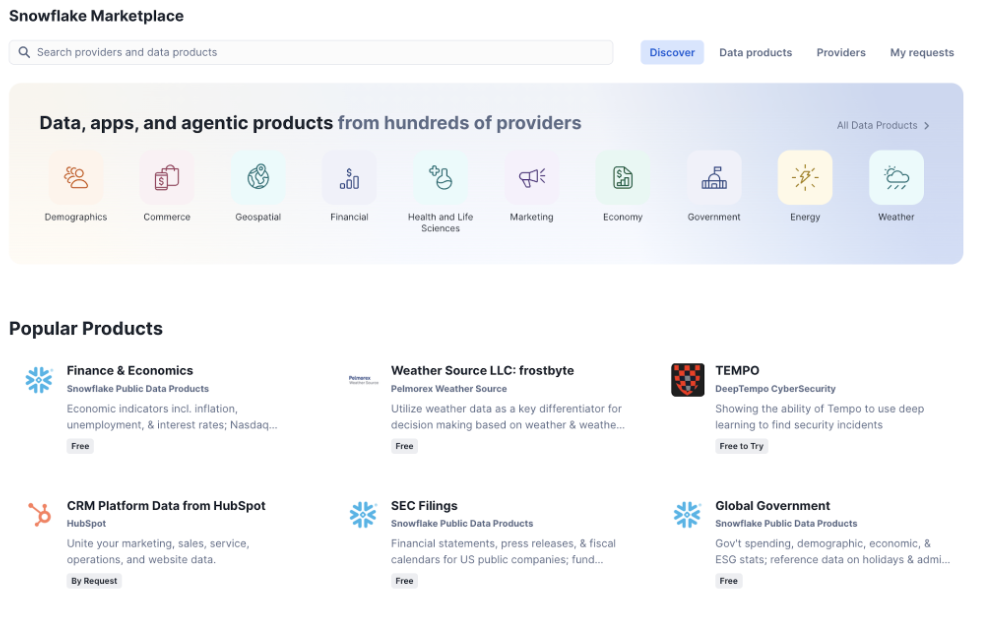Click the HubSpot provider name text
The width and height of the screenshot is (986, 622).
86,523
